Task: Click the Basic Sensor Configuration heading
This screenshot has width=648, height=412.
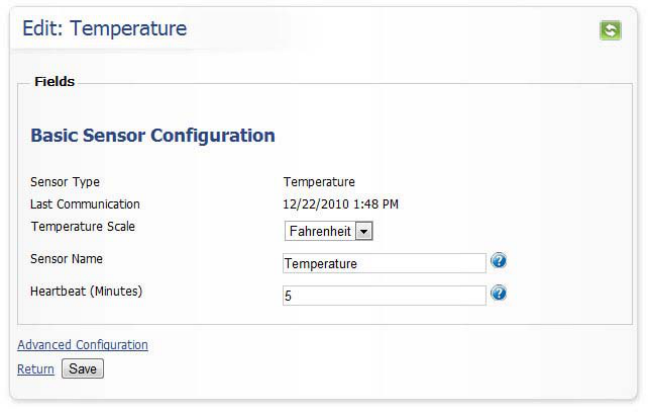Action: (x=153, y=135)
